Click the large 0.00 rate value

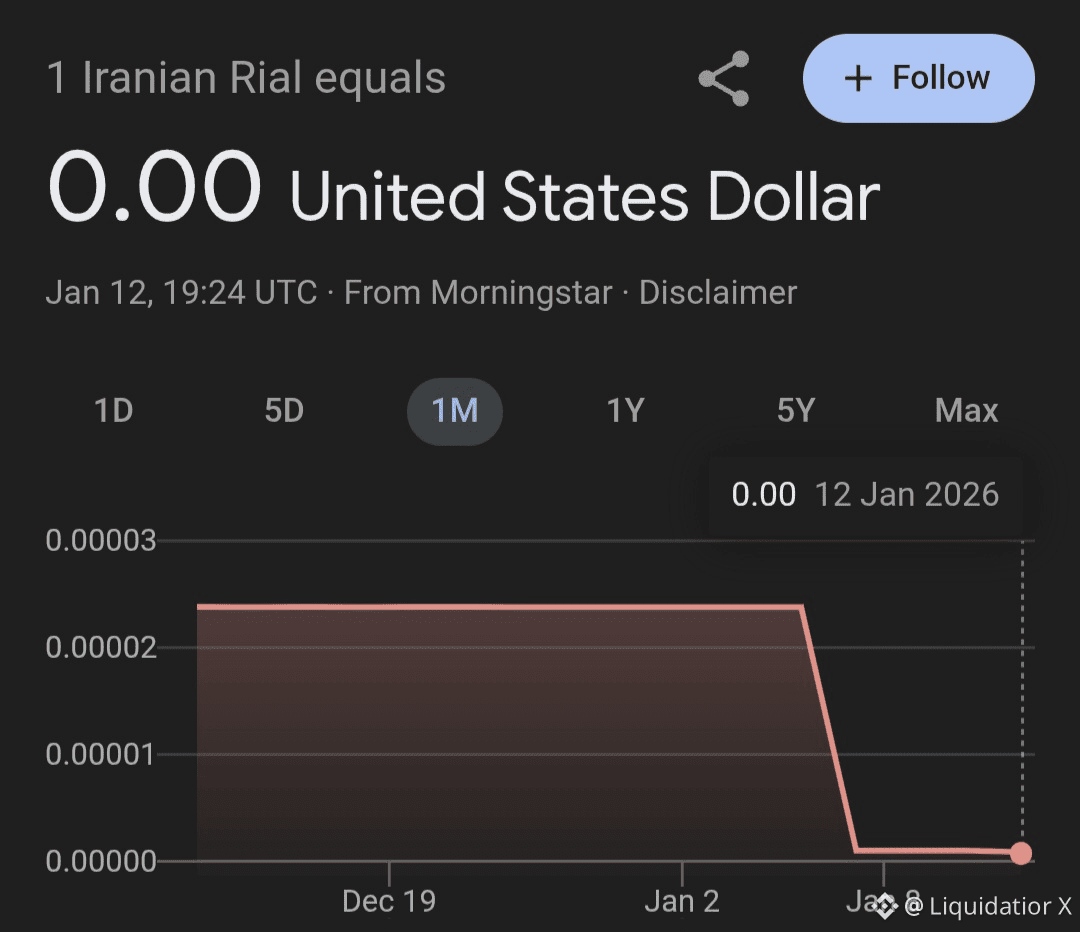tap(155, 187)
